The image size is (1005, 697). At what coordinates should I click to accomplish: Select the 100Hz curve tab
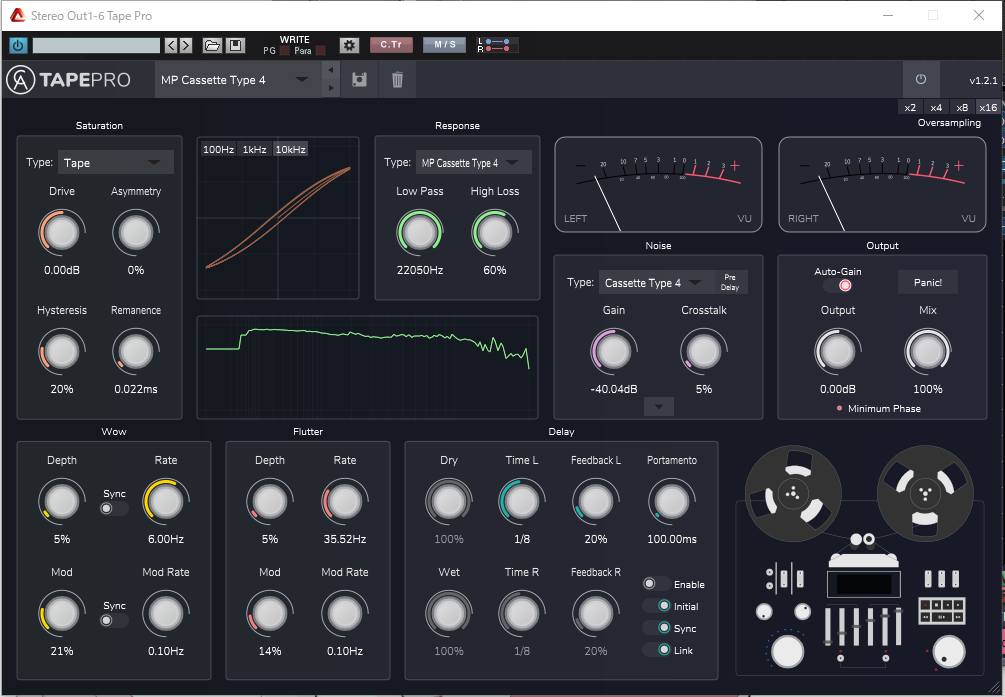218,149
